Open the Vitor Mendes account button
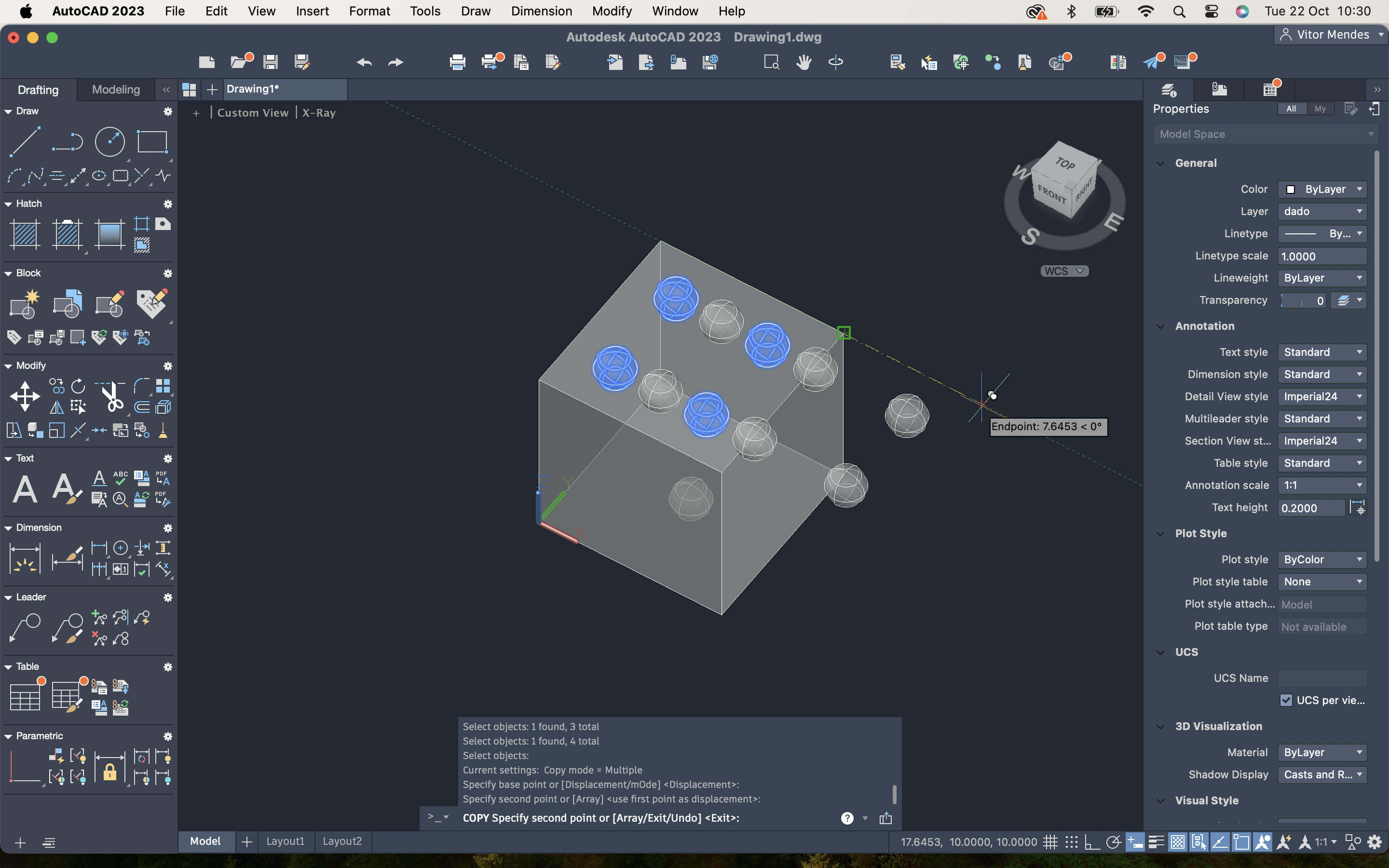Image resolution: width=1389 pixels, height=868 pixels. [1331, 34]
